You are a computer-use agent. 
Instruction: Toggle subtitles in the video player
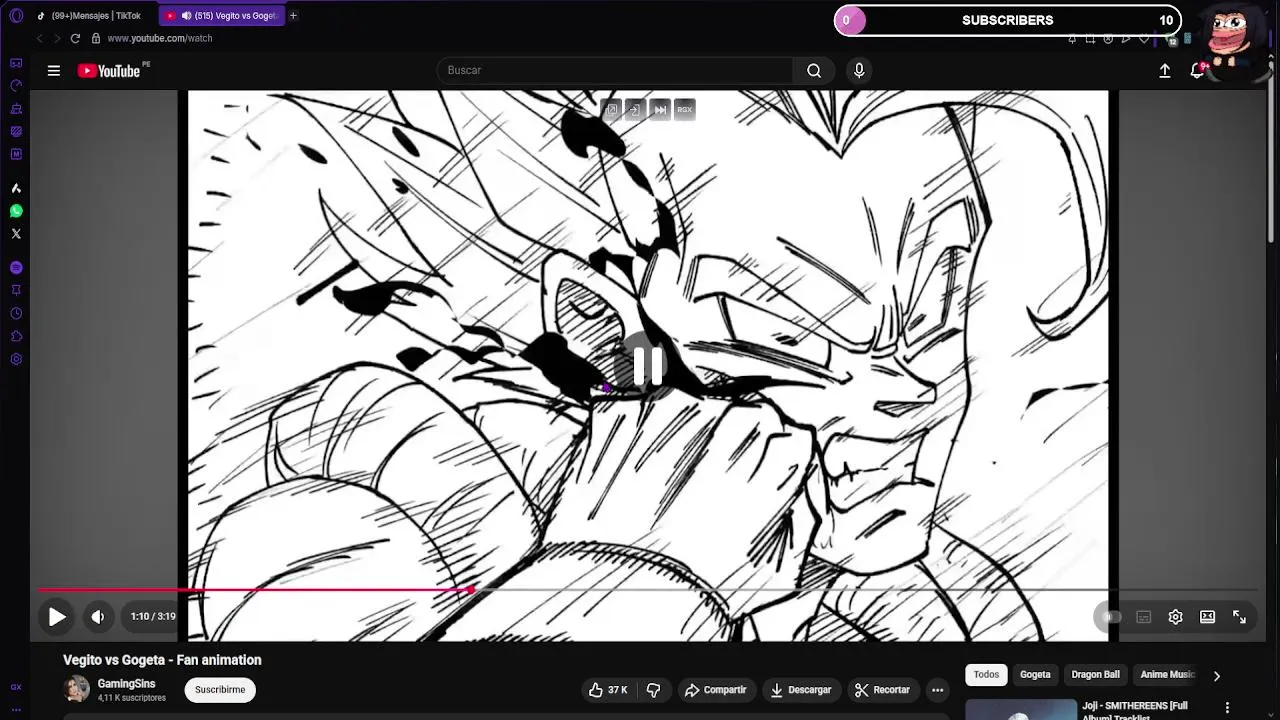(1144, 617)
